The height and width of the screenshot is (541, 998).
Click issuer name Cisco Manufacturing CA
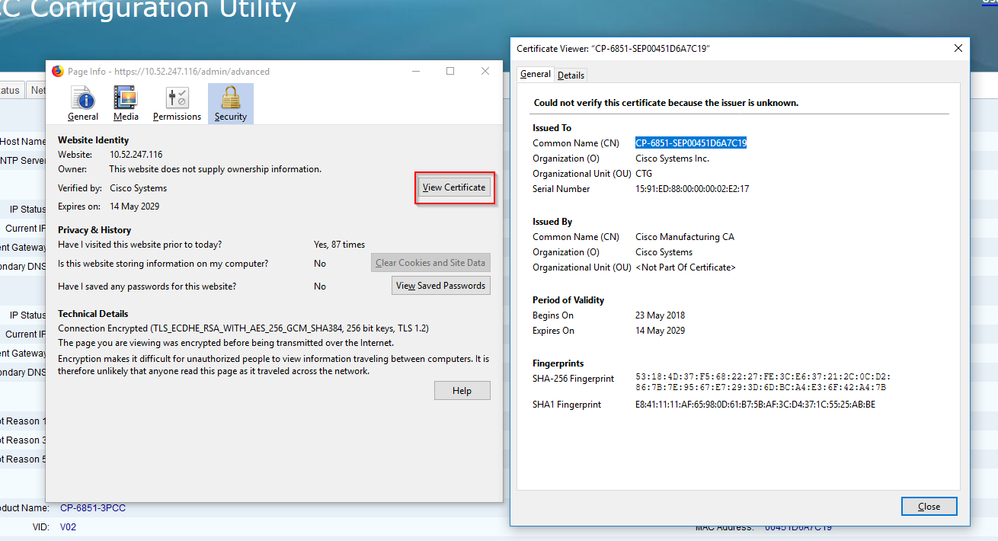coord(685,237)
